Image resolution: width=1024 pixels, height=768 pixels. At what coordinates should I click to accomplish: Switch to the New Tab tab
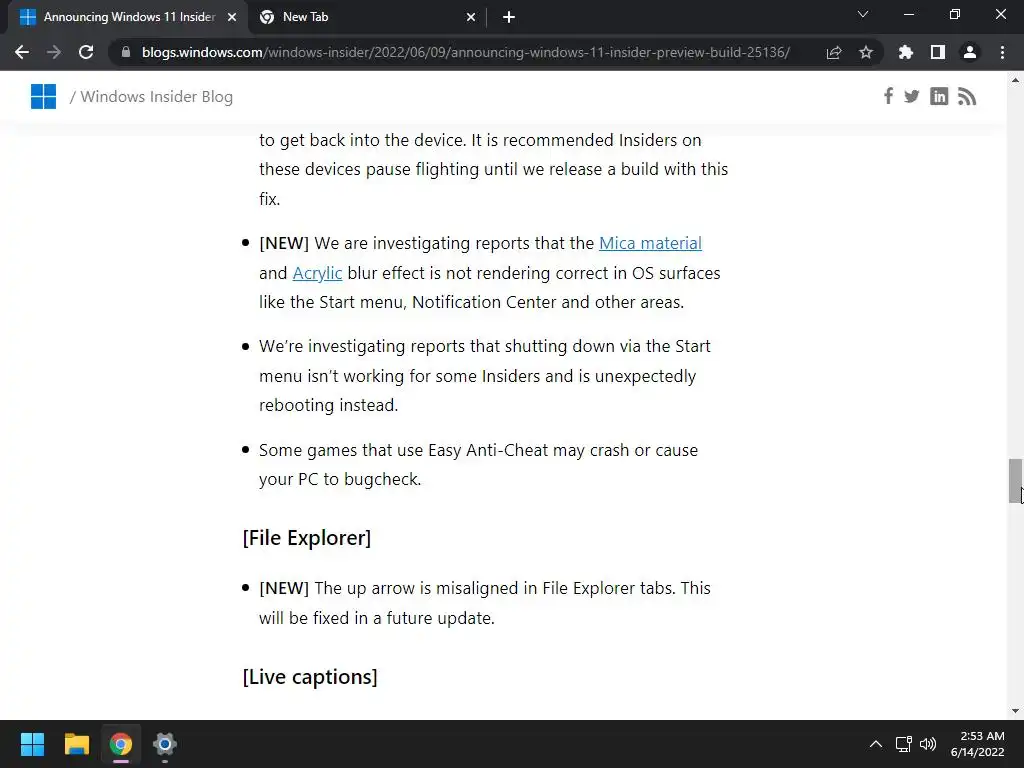pyautogui.click(x=368, y=17)
